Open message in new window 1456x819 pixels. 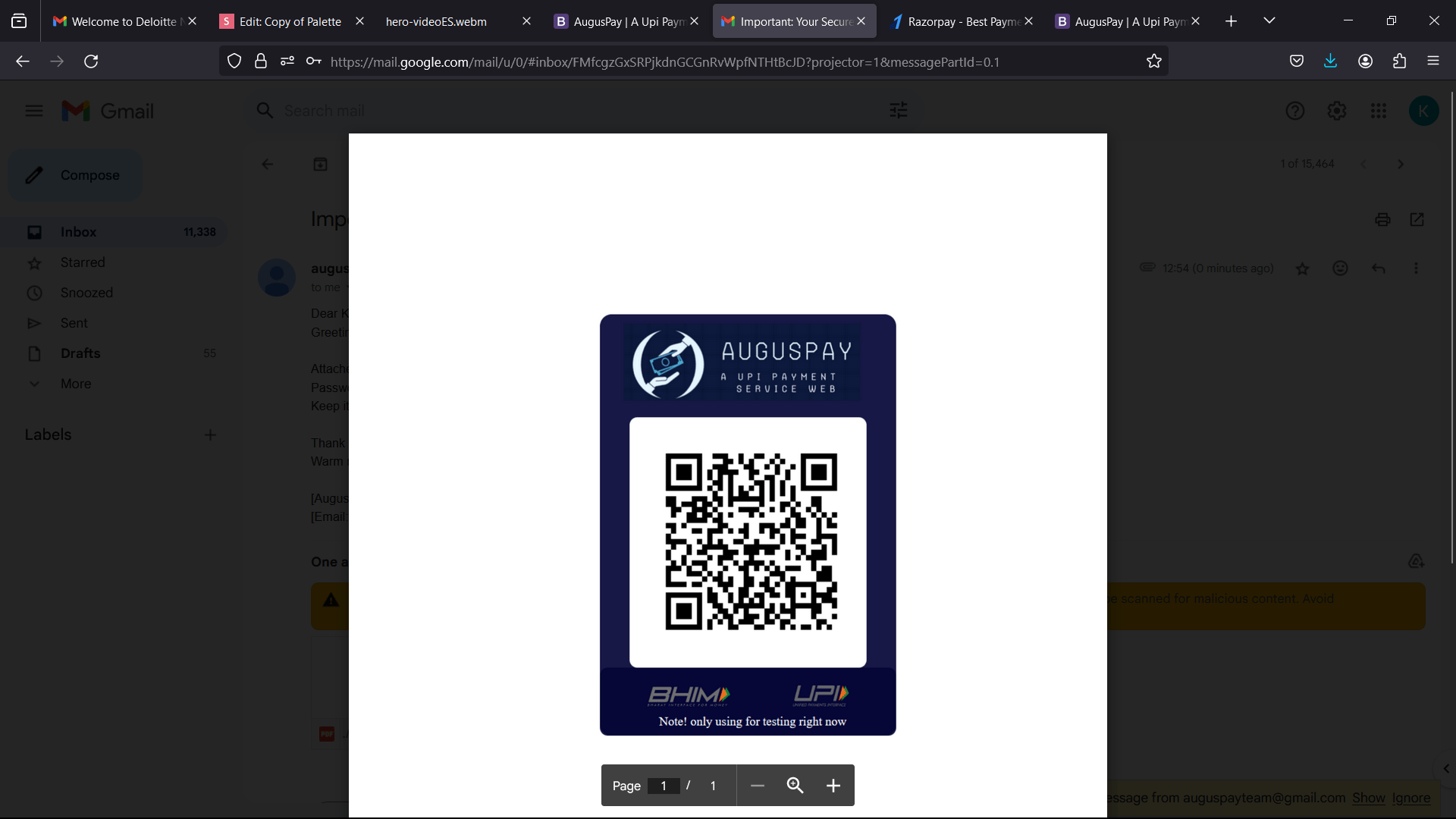coord(1417,220)
